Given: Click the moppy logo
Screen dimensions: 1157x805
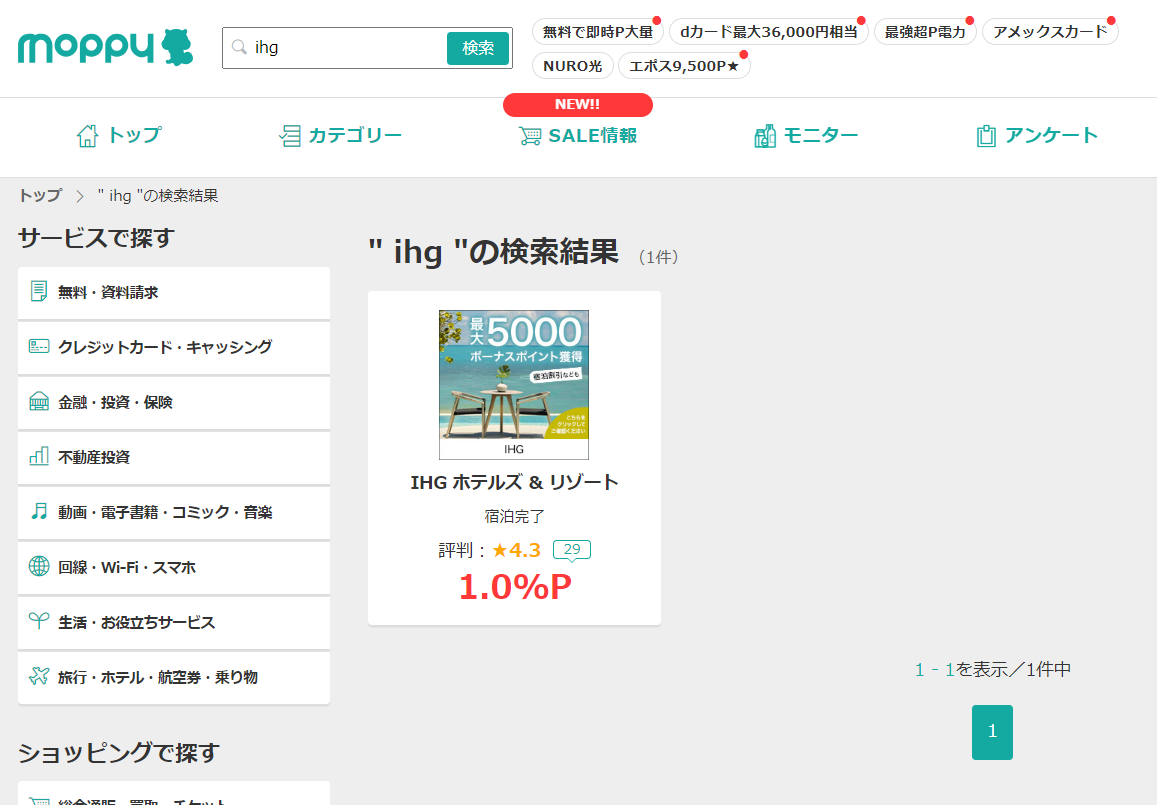Looking at the screenshot, I should 106,48.
